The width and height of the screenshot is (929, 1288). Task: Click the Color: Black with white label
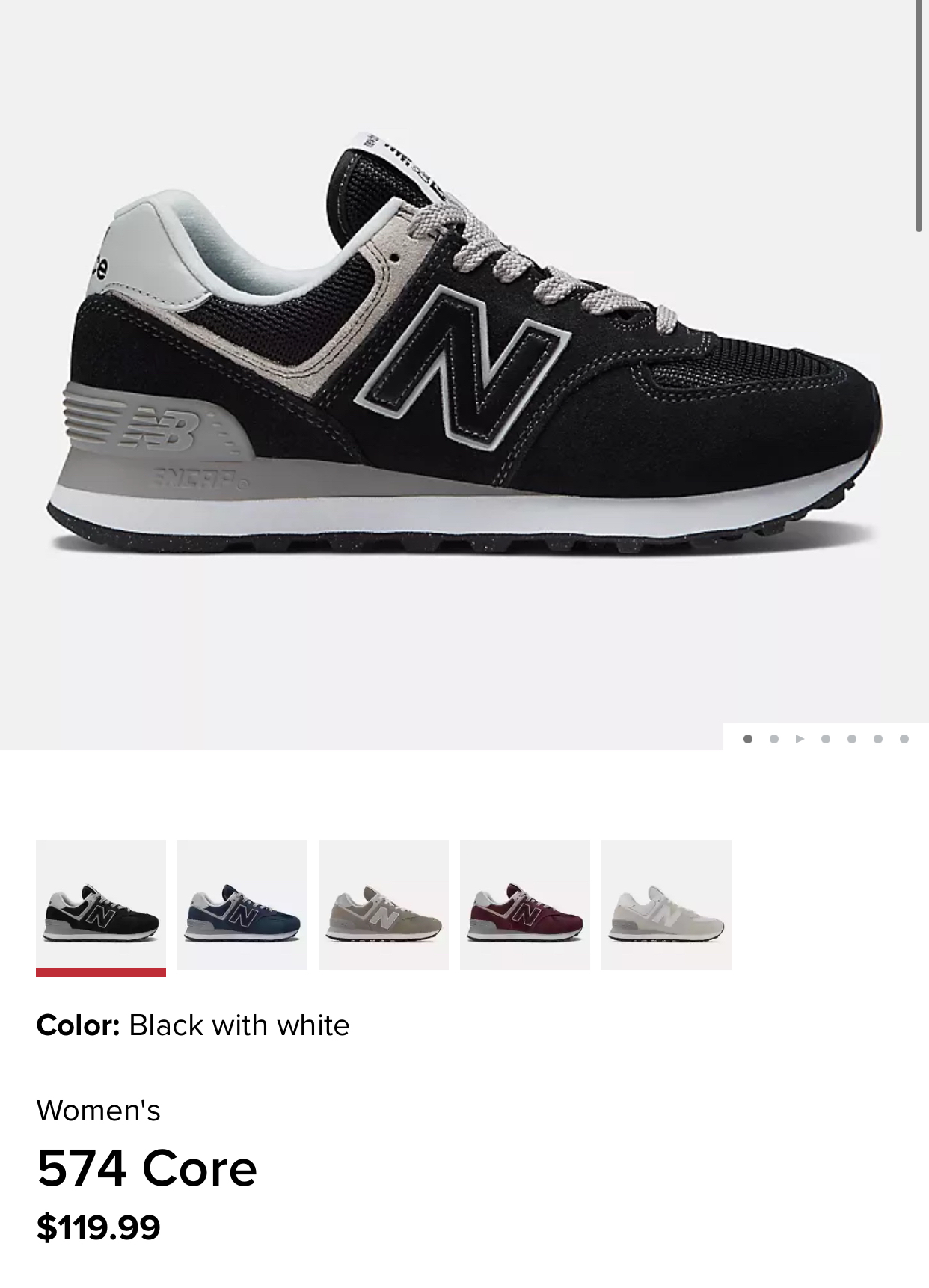pos(193,1025)
